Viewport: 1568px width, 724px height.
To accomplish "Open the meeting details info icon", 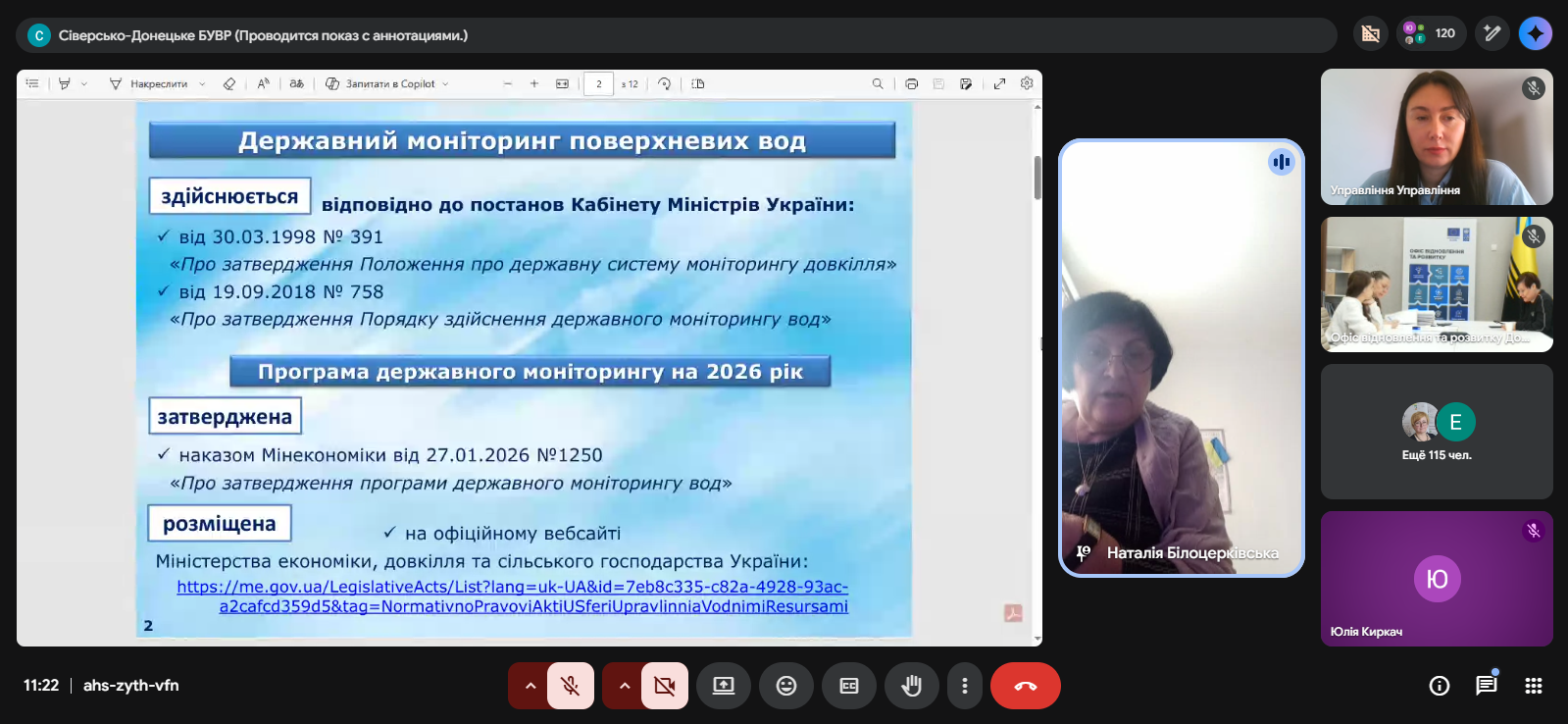I will click(x=1440, y=686).
